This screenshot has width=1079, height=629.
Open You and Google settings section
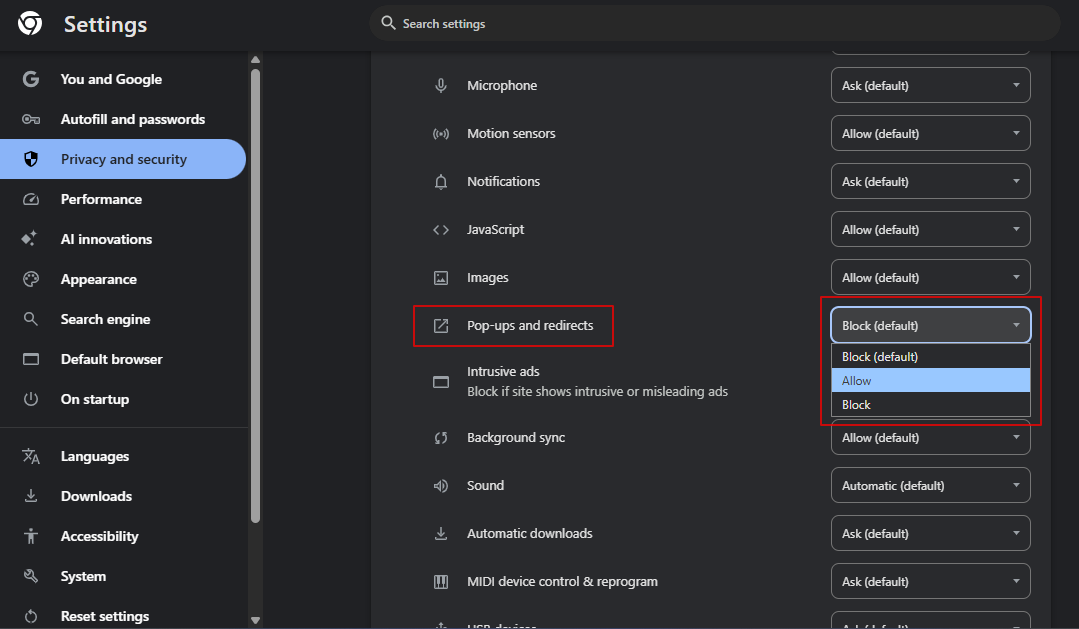click(x=122, y=79)
